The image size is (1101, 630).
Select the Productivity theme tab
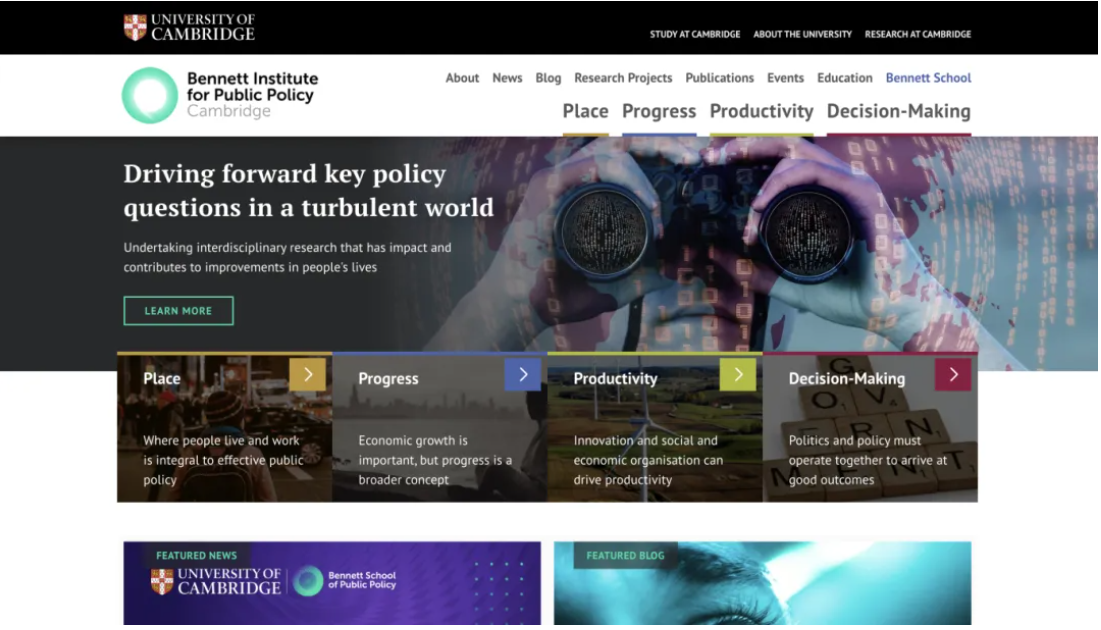pos(761,112)
